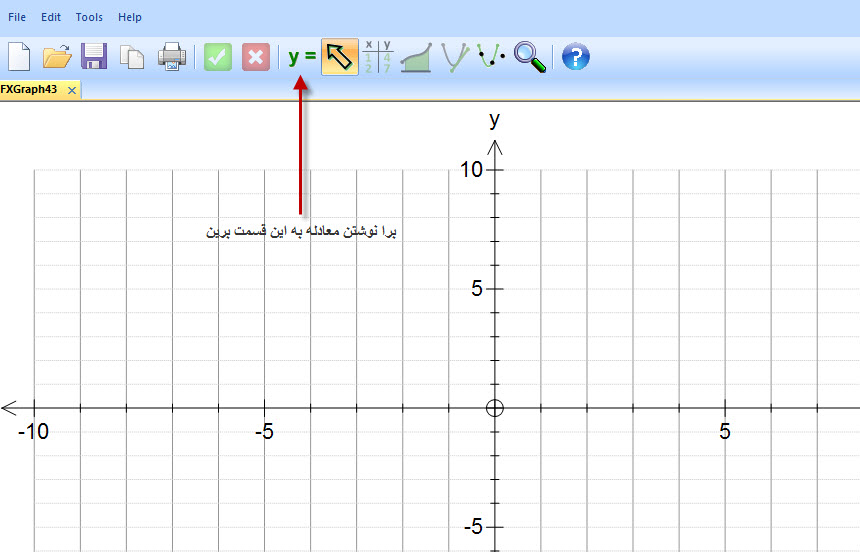860x552 pixels.
Task: Open the Edit menu
Action: click(51, 17)
